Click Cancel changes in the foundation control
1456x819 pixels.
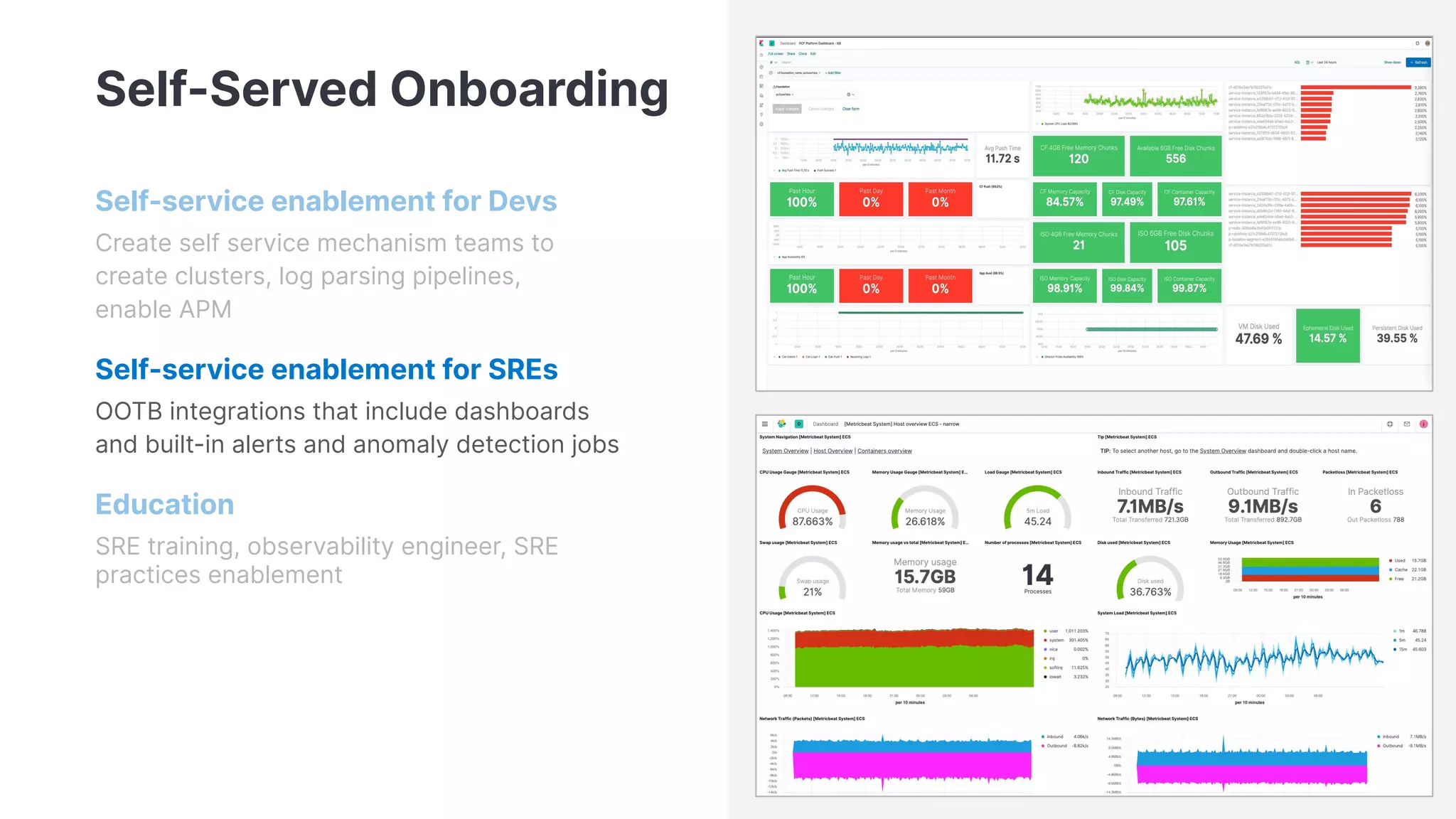821,109
